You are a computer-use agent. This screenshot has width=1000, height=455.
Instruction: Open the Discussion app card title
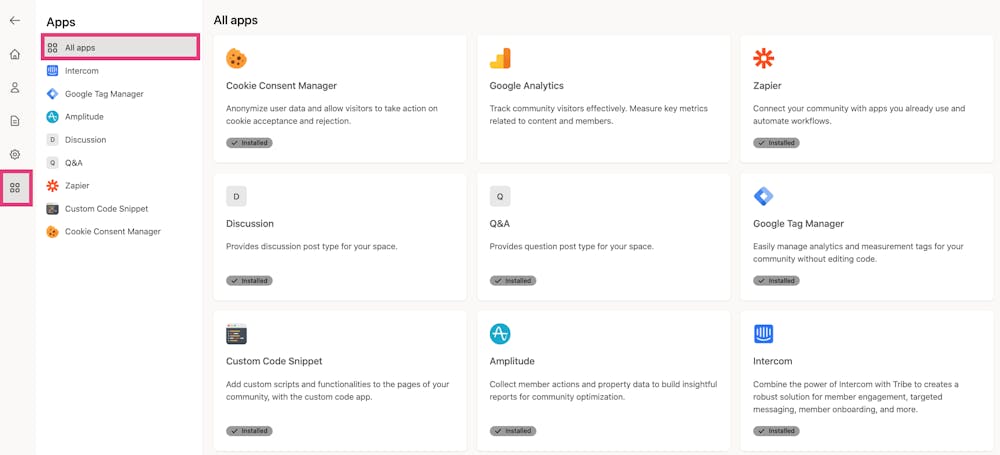250,224
